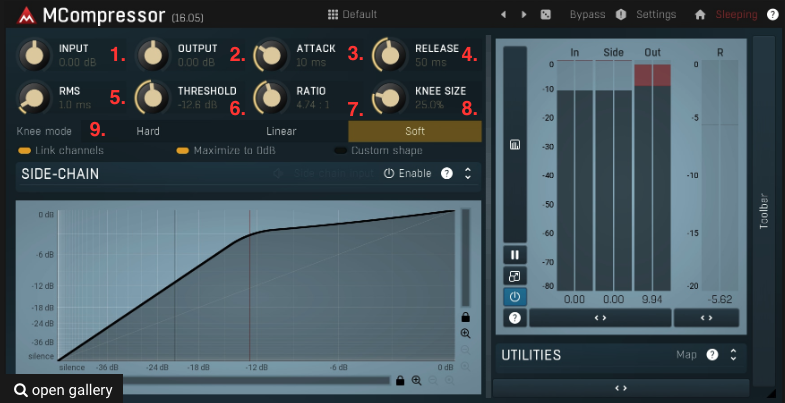Click the home icon in top bar
Screen dimensions: 785x403
[700, 15]
